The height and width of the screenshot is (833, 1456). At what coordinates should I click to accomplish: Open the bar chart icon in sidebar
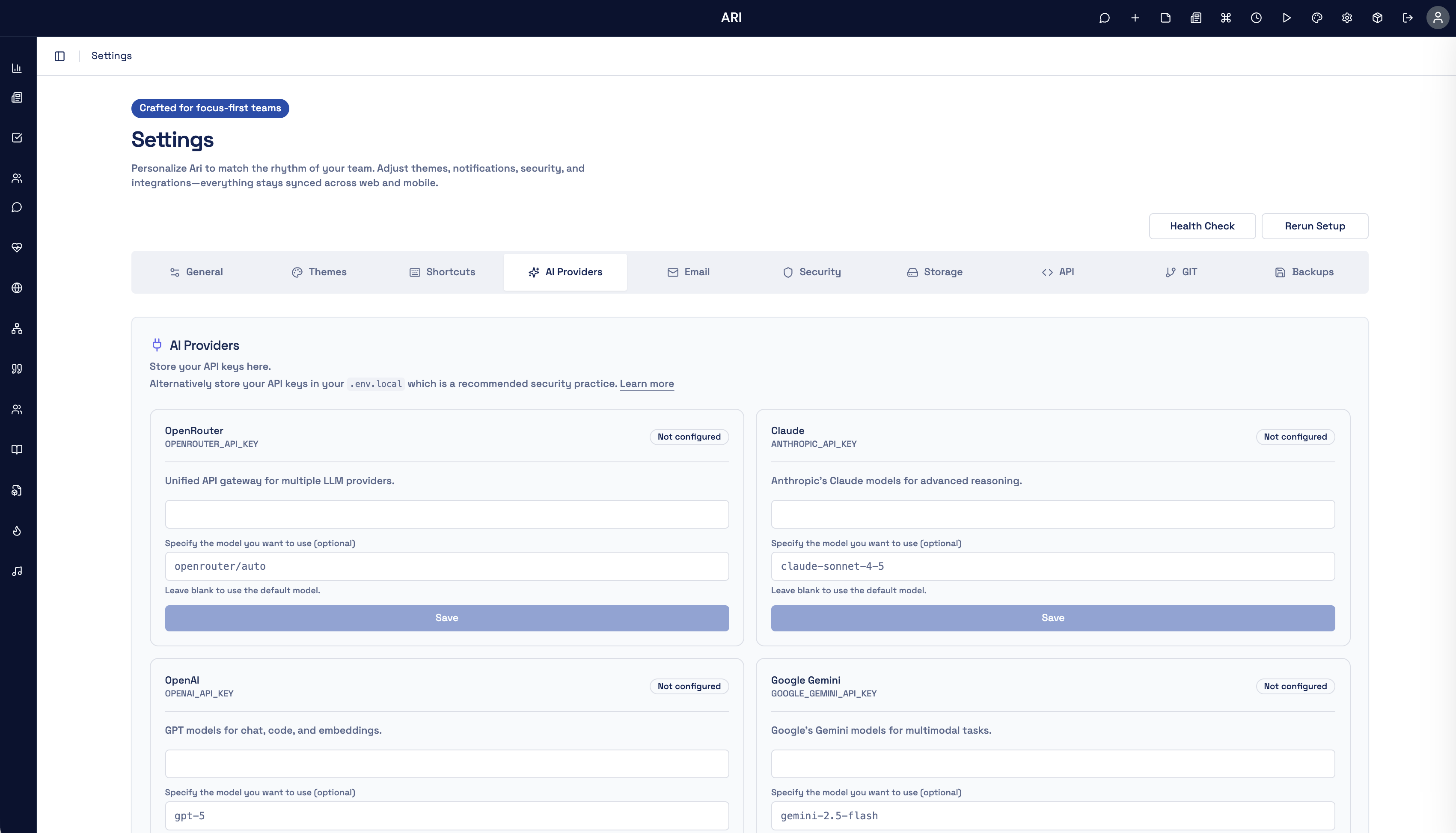tap(17, 68)
